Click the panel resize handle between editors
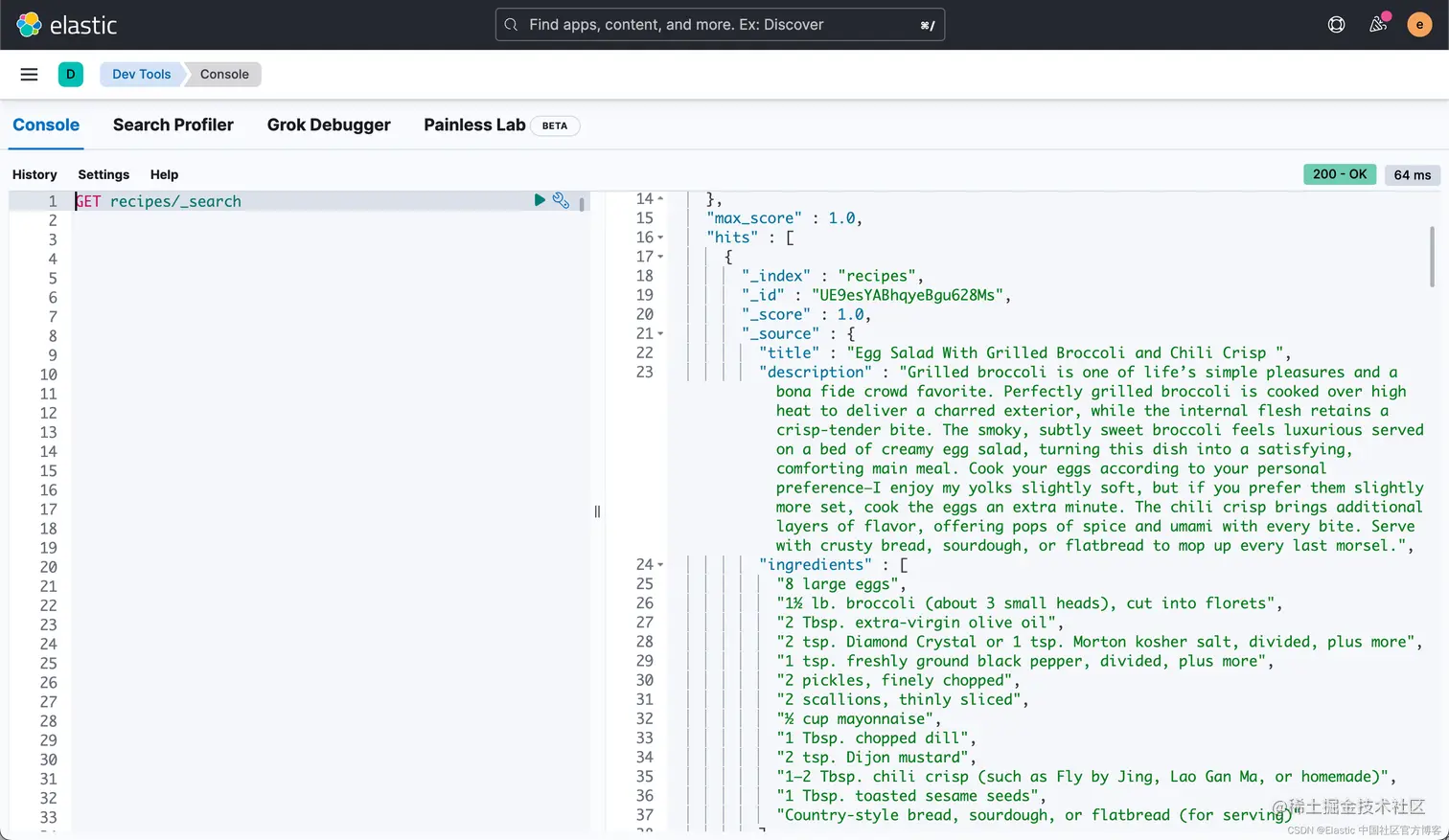Screen dimensions: 1449x840 597,511
